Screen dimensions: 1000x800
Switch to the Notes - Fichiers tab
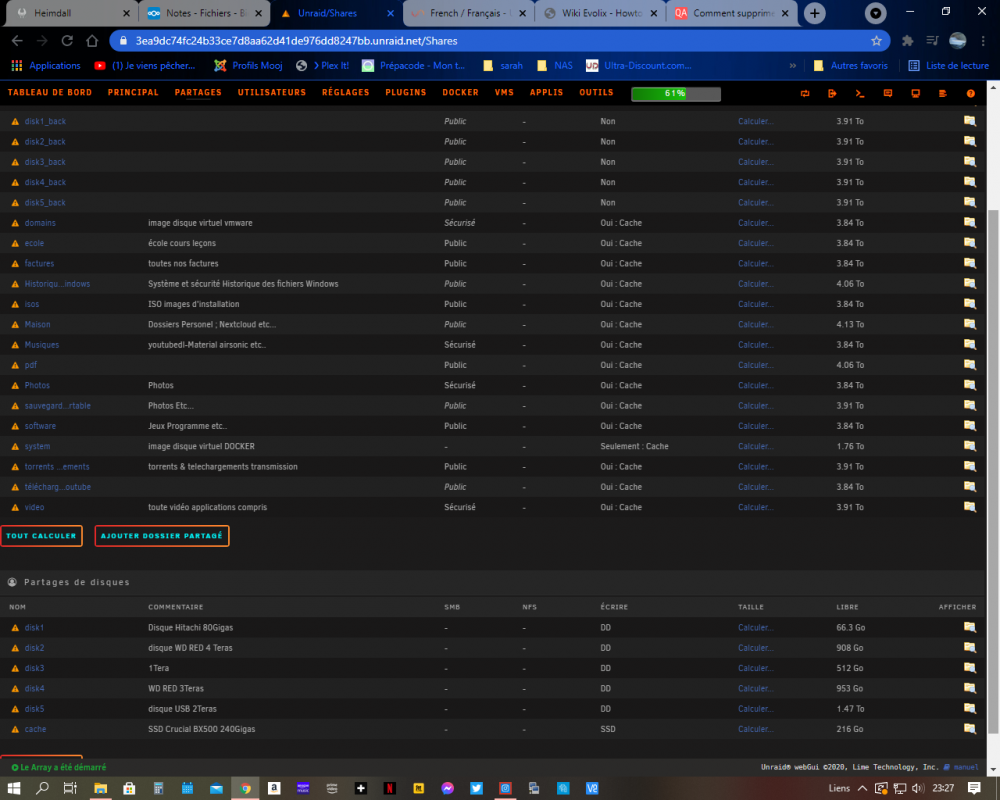click(204, 13)
